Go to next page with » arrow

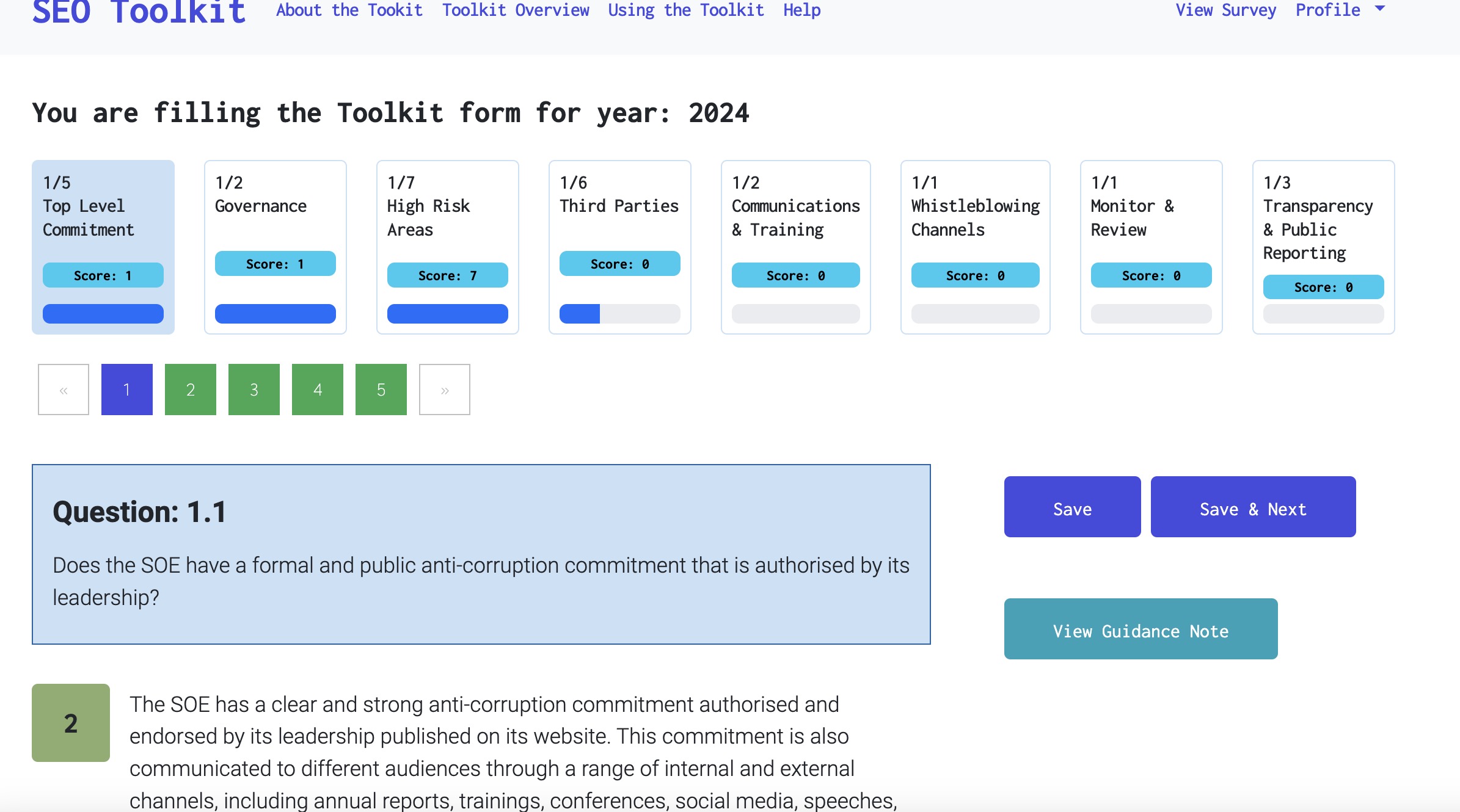coord(444,390)
